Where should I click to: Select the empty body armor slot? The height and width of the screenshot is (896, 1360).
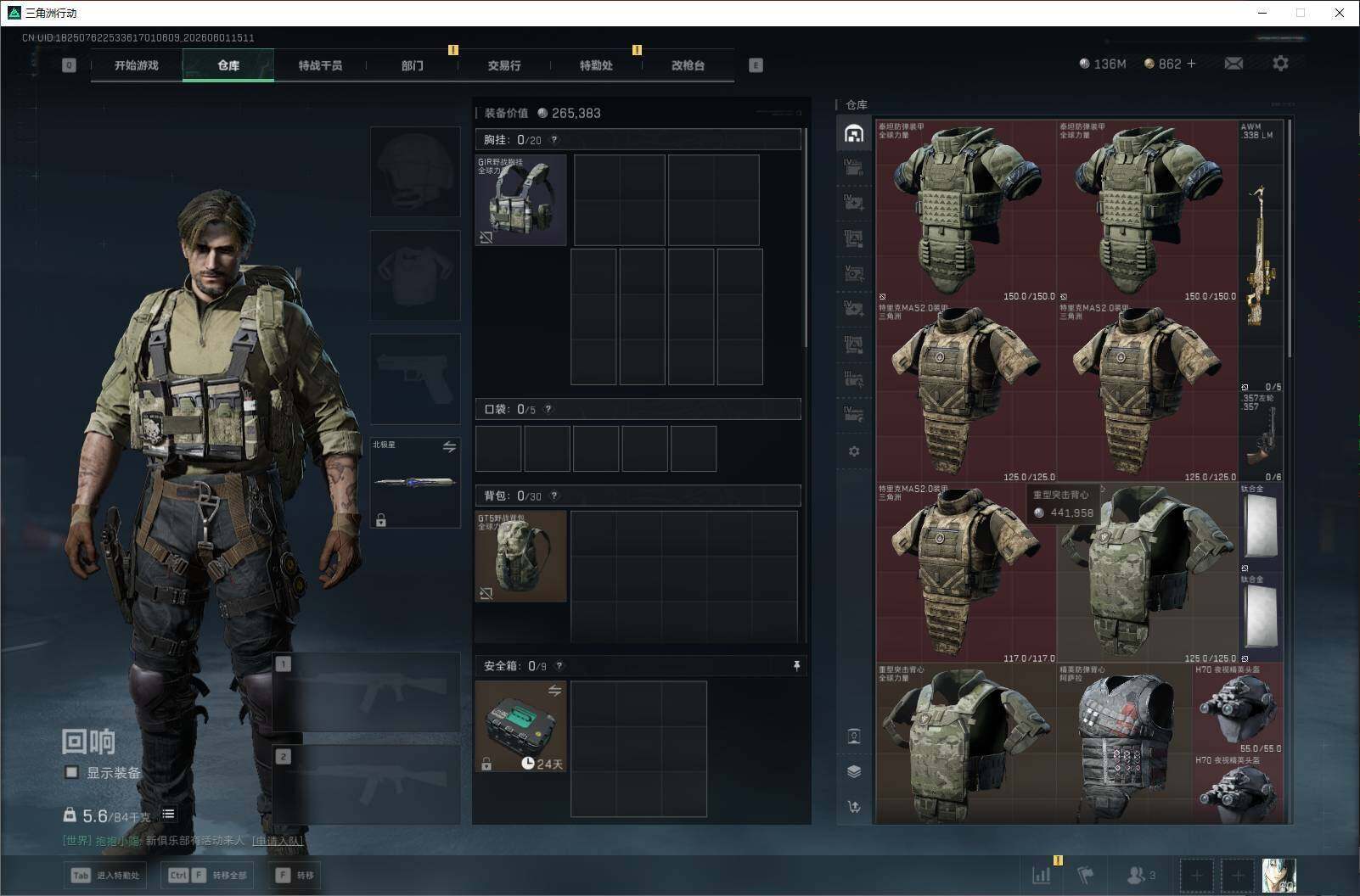415,275
